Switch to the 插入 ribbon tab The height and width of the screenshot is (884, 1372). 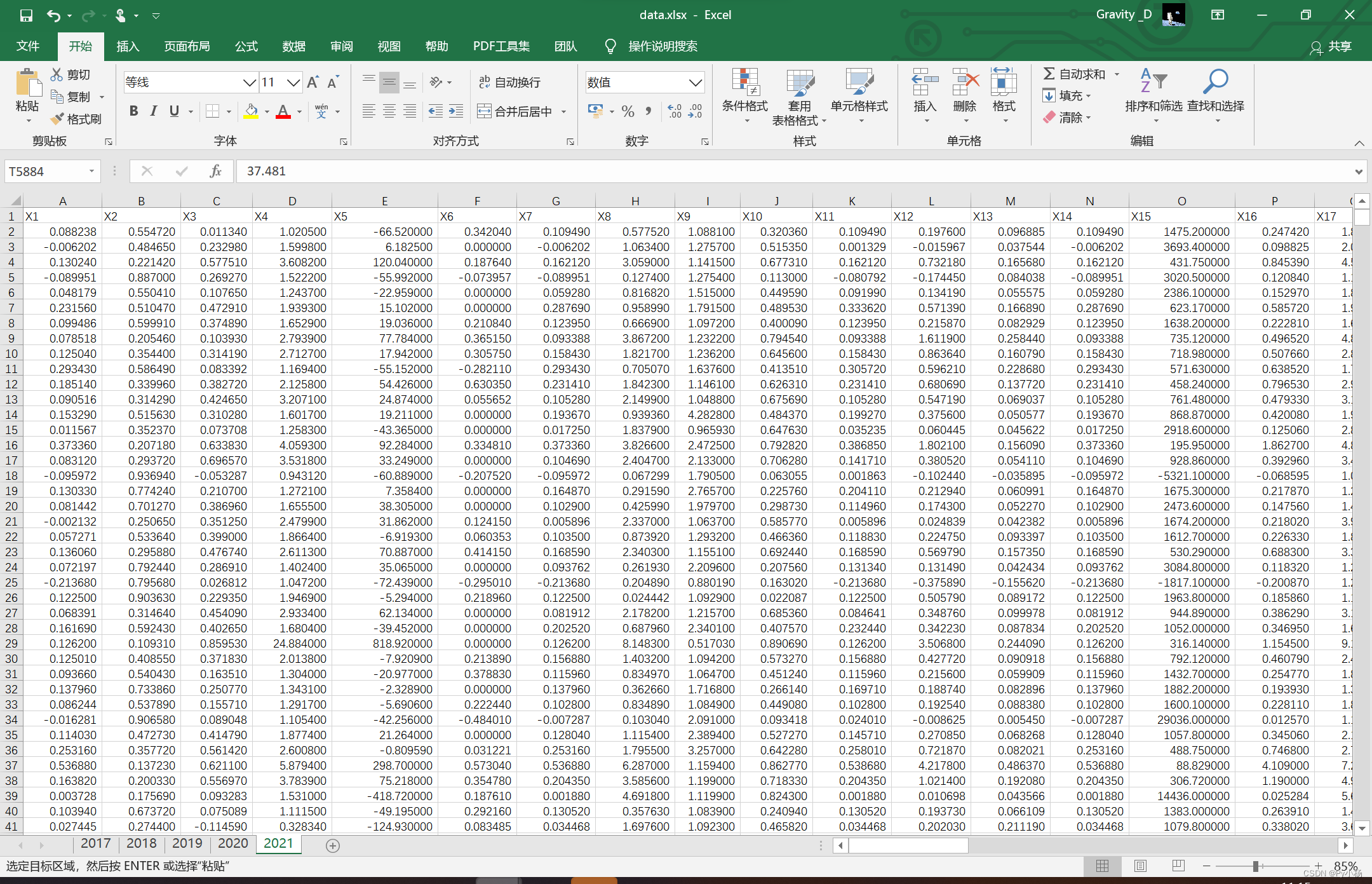(128, 46)
